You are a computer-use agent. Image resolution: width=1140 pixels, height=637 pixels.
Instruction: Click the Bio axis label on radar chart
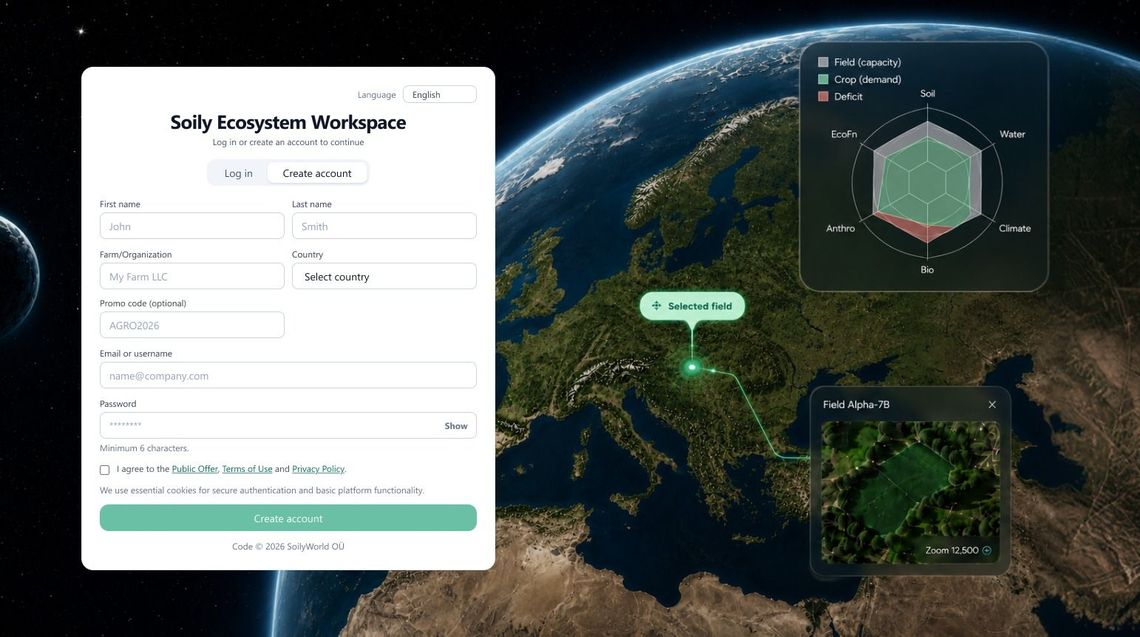click(x=927, y=270)
